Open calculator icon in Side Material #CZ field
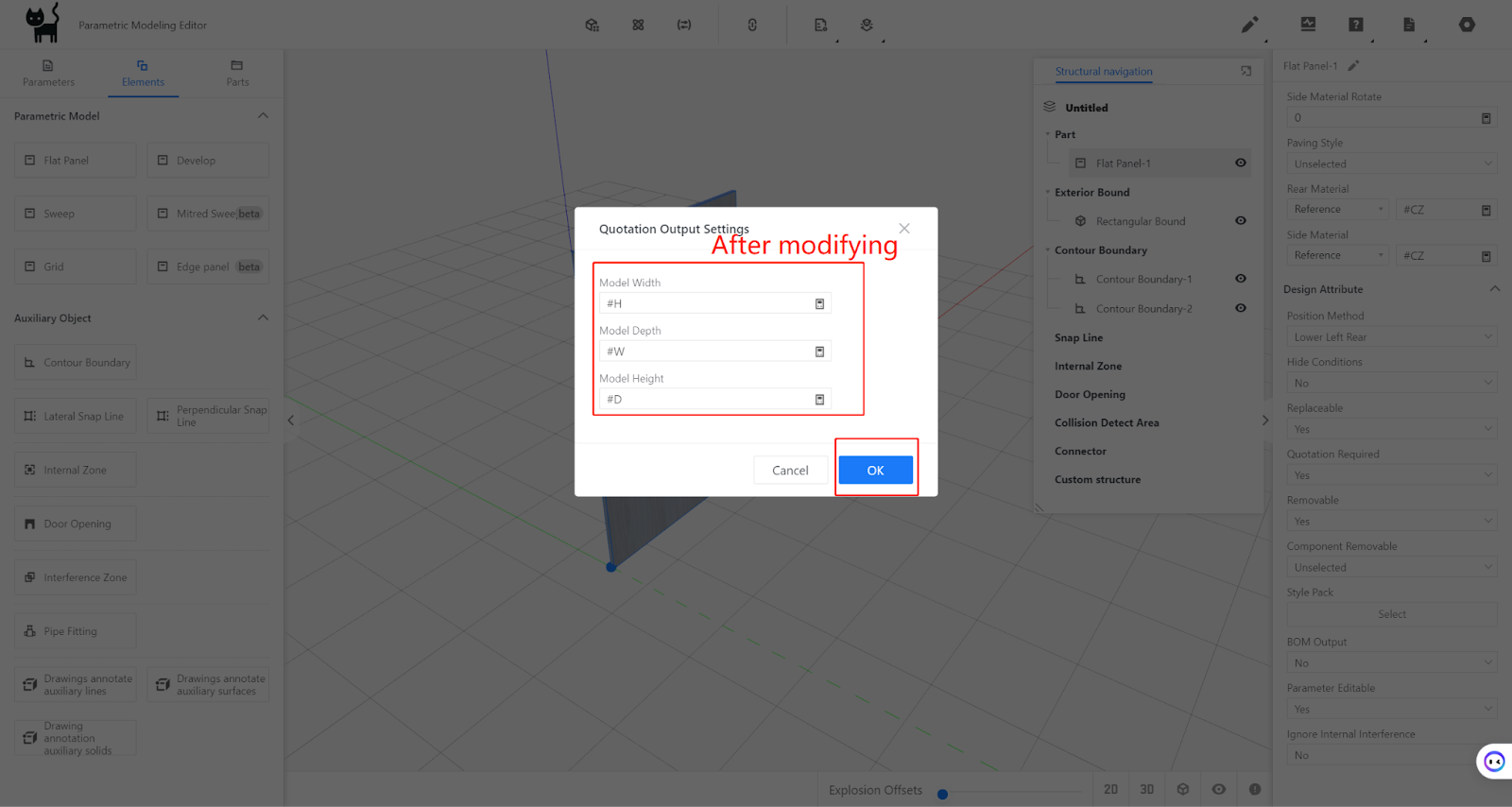 click(1486, 256)
